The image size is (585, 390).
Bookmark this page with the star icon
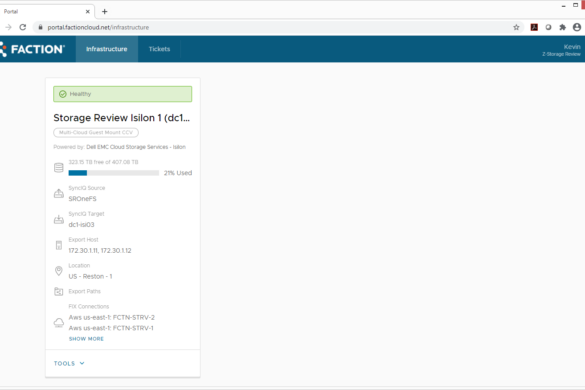pyautogui.click(x=516, y=27)
